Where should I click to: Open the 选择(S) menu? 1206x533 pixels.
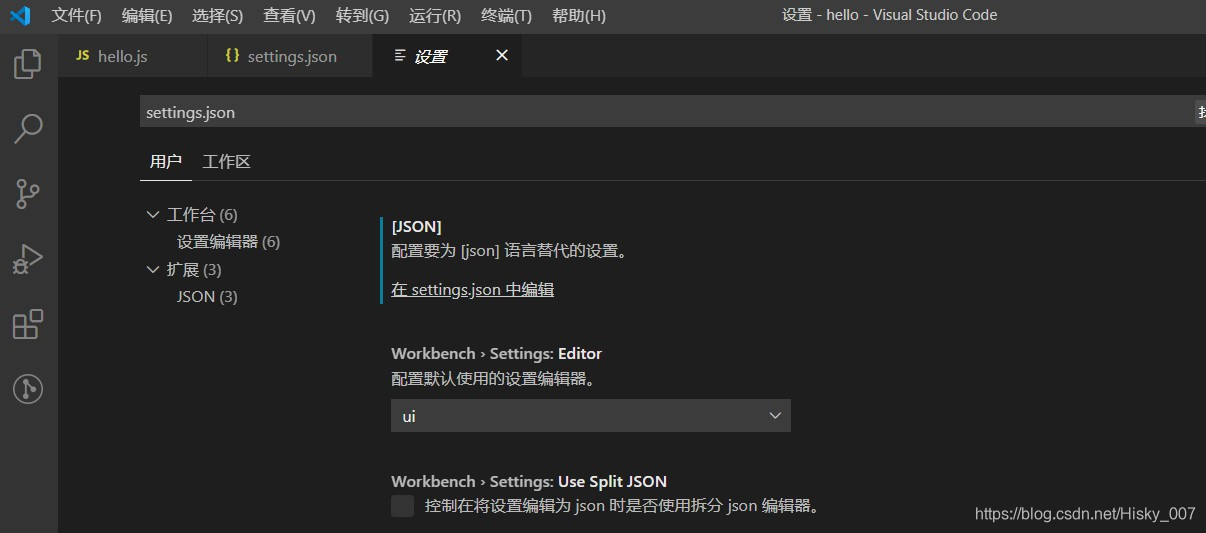click(217, 16)
